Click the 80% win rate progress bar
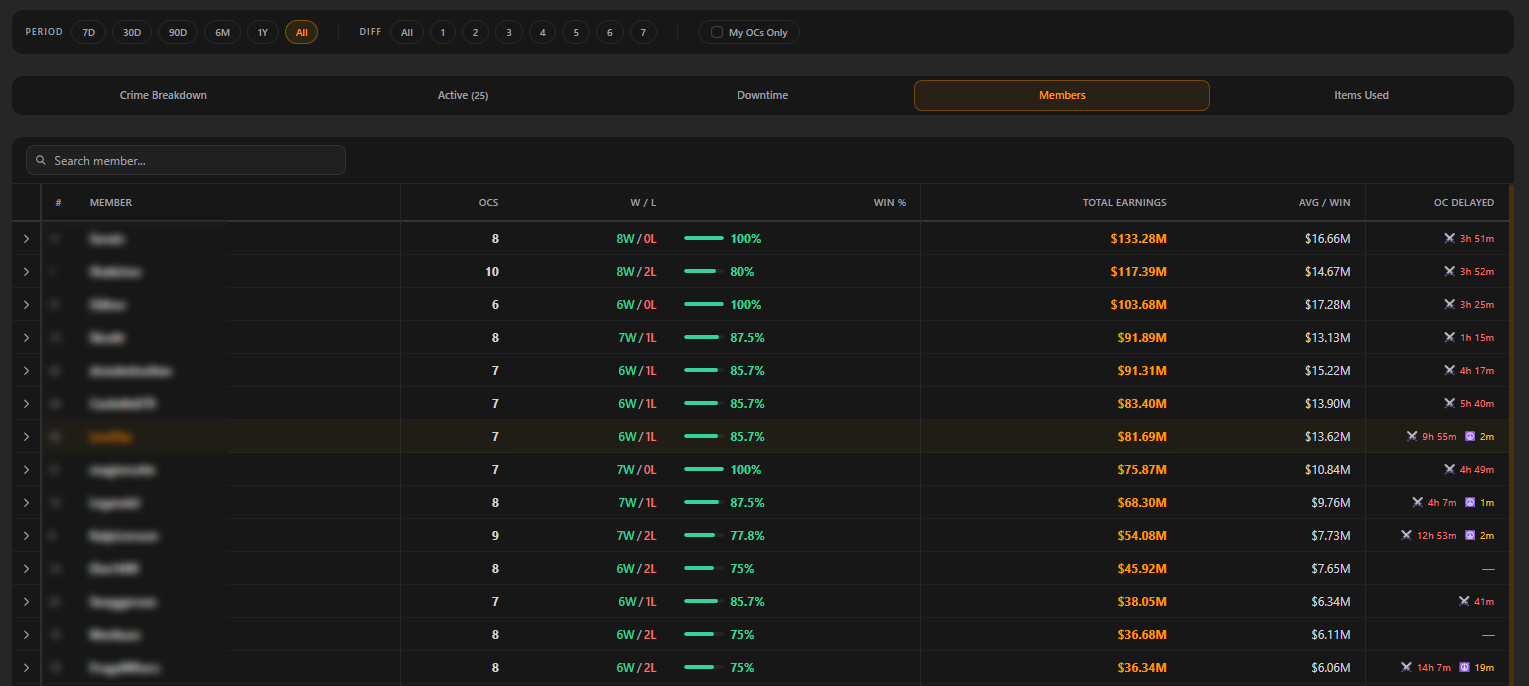The width and height of the screenshot is (1529, 686). [704, 272]
